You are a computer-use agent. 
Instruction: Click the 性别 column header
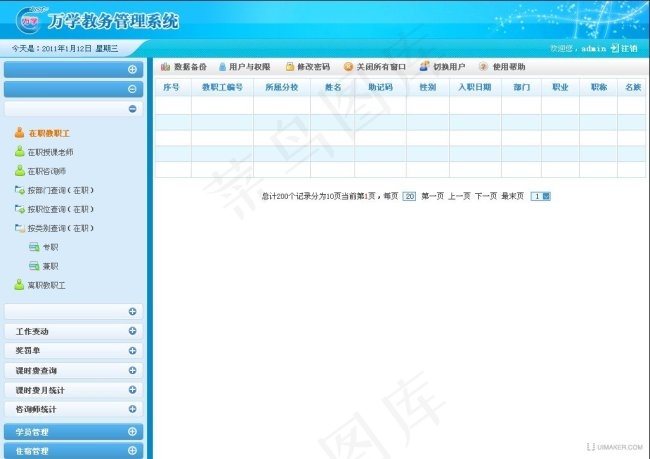(428, 87)
